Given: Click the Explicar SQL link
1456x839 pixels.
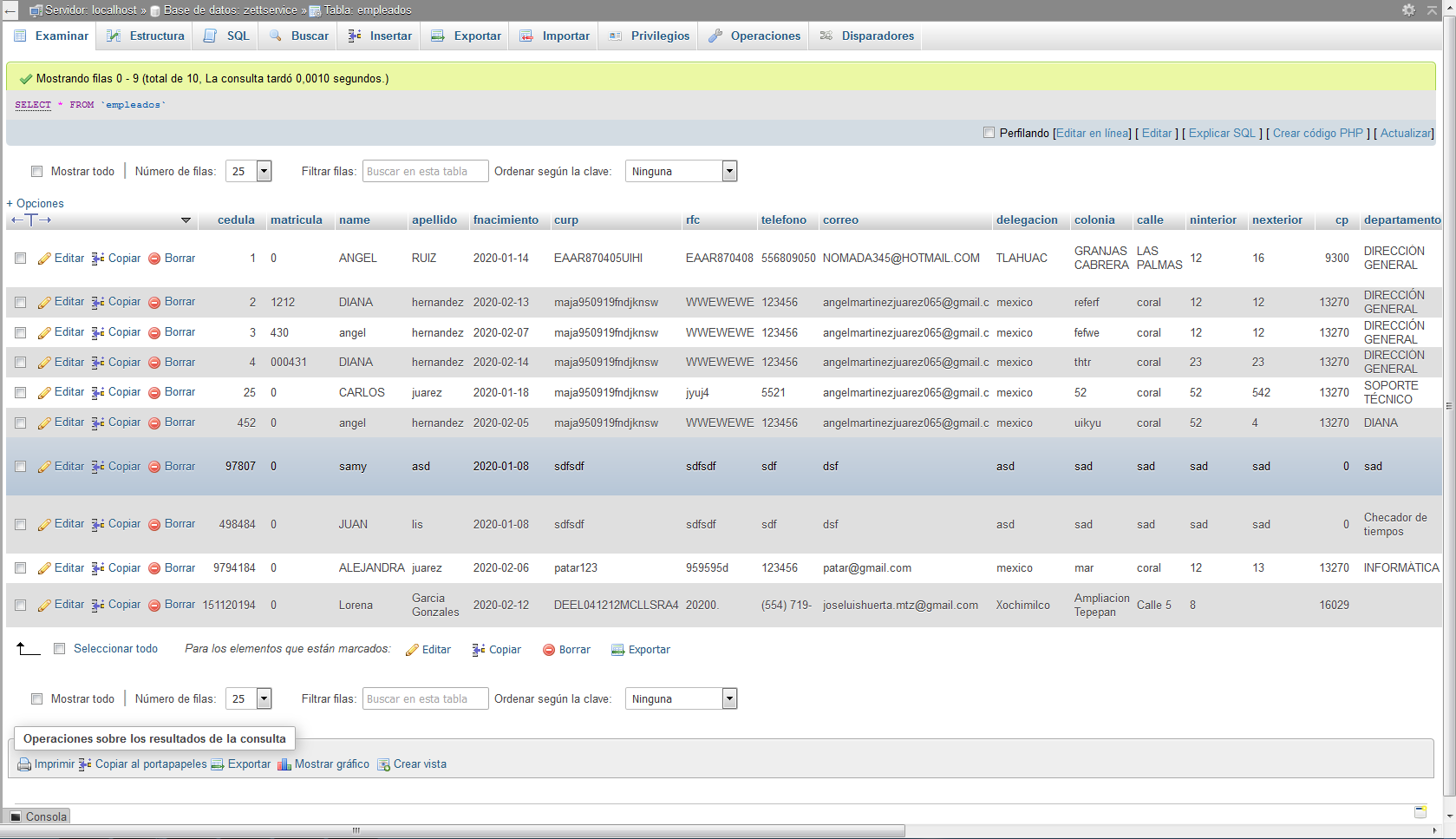Looking at the screenshot, I should click(1222, 134).
